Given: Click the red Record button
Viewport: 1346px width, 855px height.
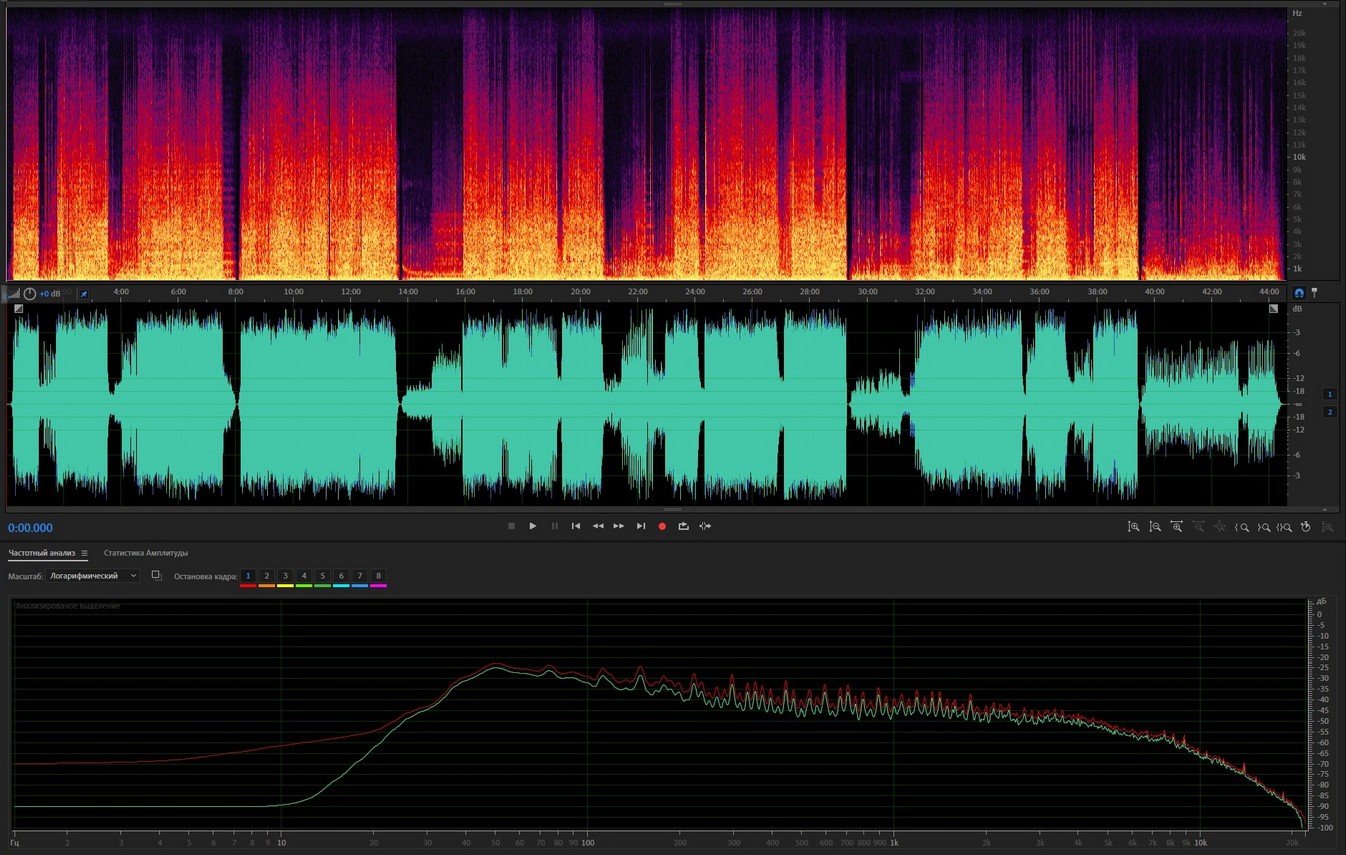Looking at the screenshot, I should 662,526.
